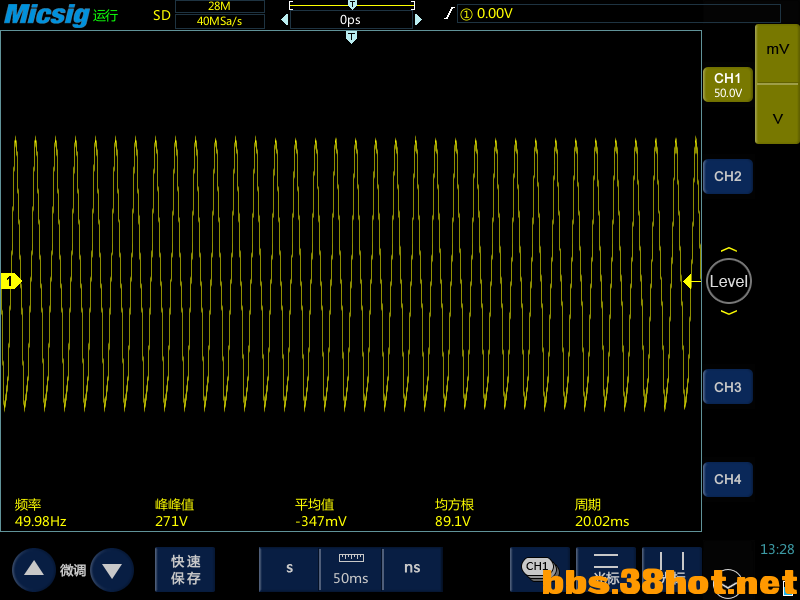This screenshot has height=600, width=800.
Task: Select the 频率 49.98Hz measurement
Action: [40, 513]
